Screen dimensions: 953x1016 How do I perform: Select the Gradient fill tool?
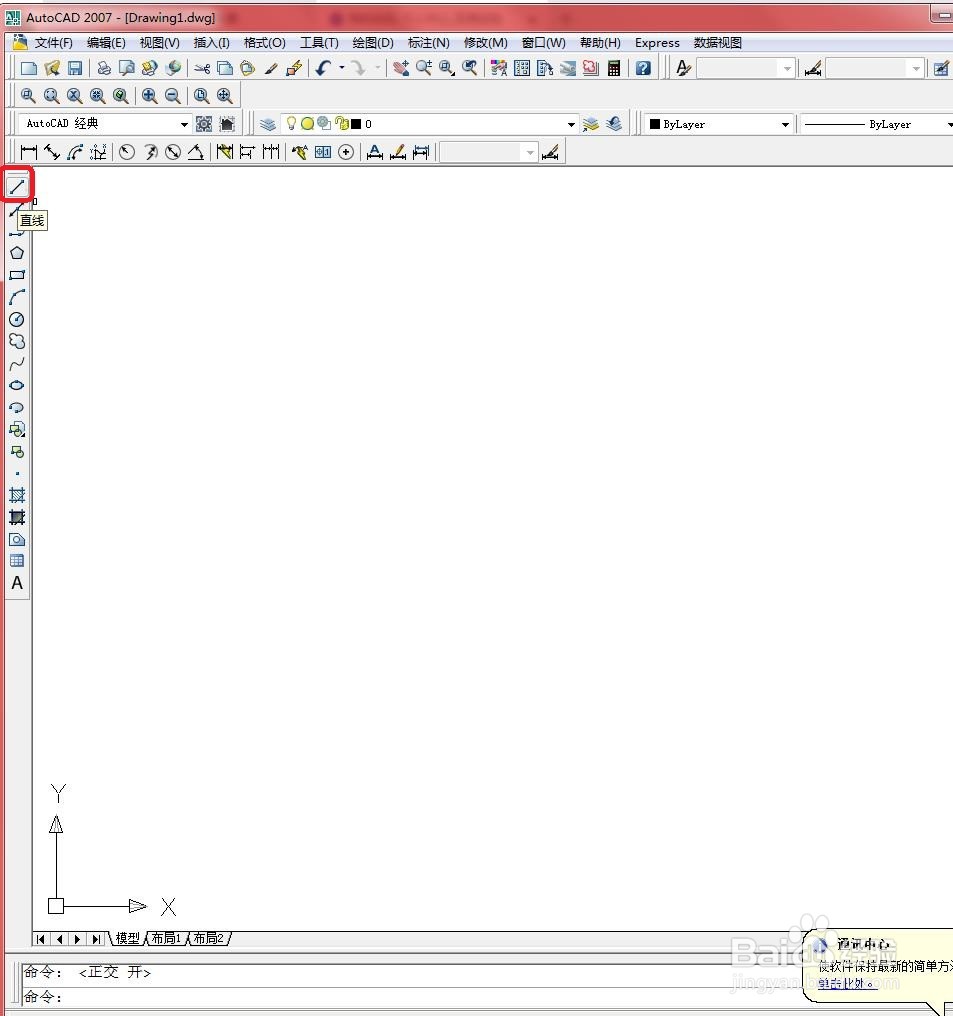pyautogui.click(x=17, y=518)
